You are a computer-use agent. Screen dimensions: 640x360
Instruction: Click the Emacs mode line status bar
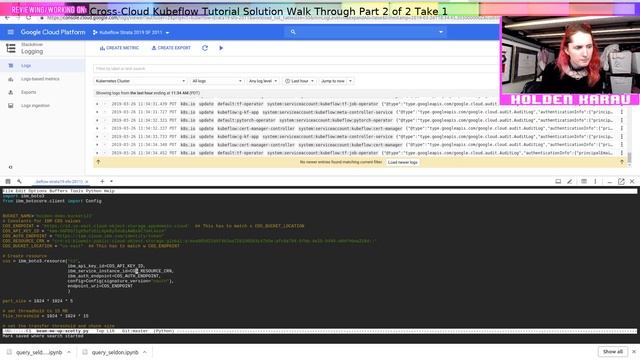pyautogui.click(x=320, y=331)
